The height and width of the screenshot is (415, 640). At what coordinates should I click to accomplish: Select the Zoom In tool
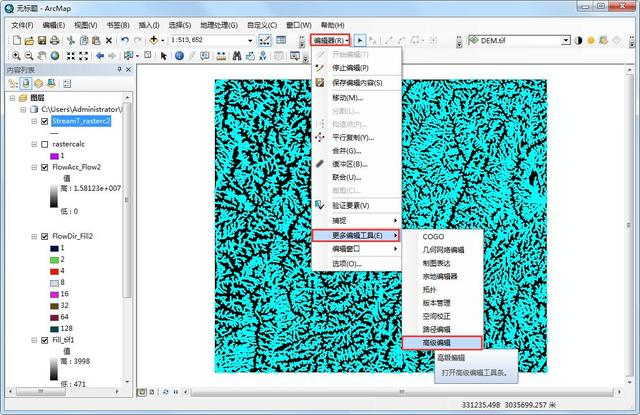(x=16, y=56)
